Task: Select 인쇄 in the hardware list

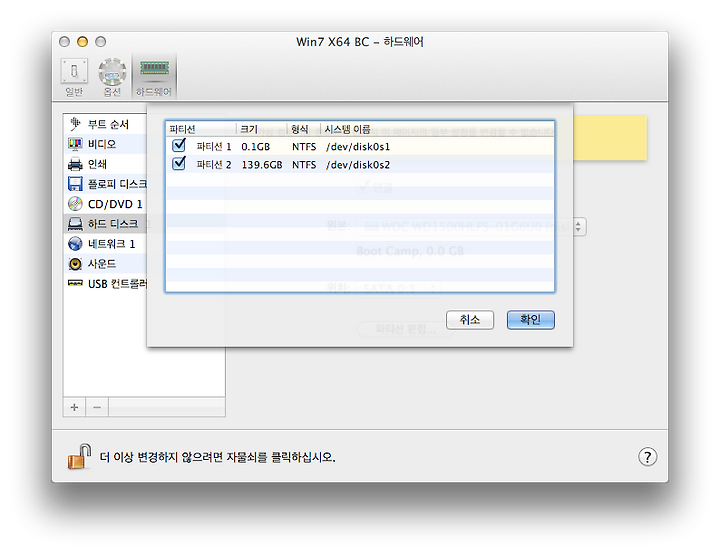Action: click(x=105, y=164)
